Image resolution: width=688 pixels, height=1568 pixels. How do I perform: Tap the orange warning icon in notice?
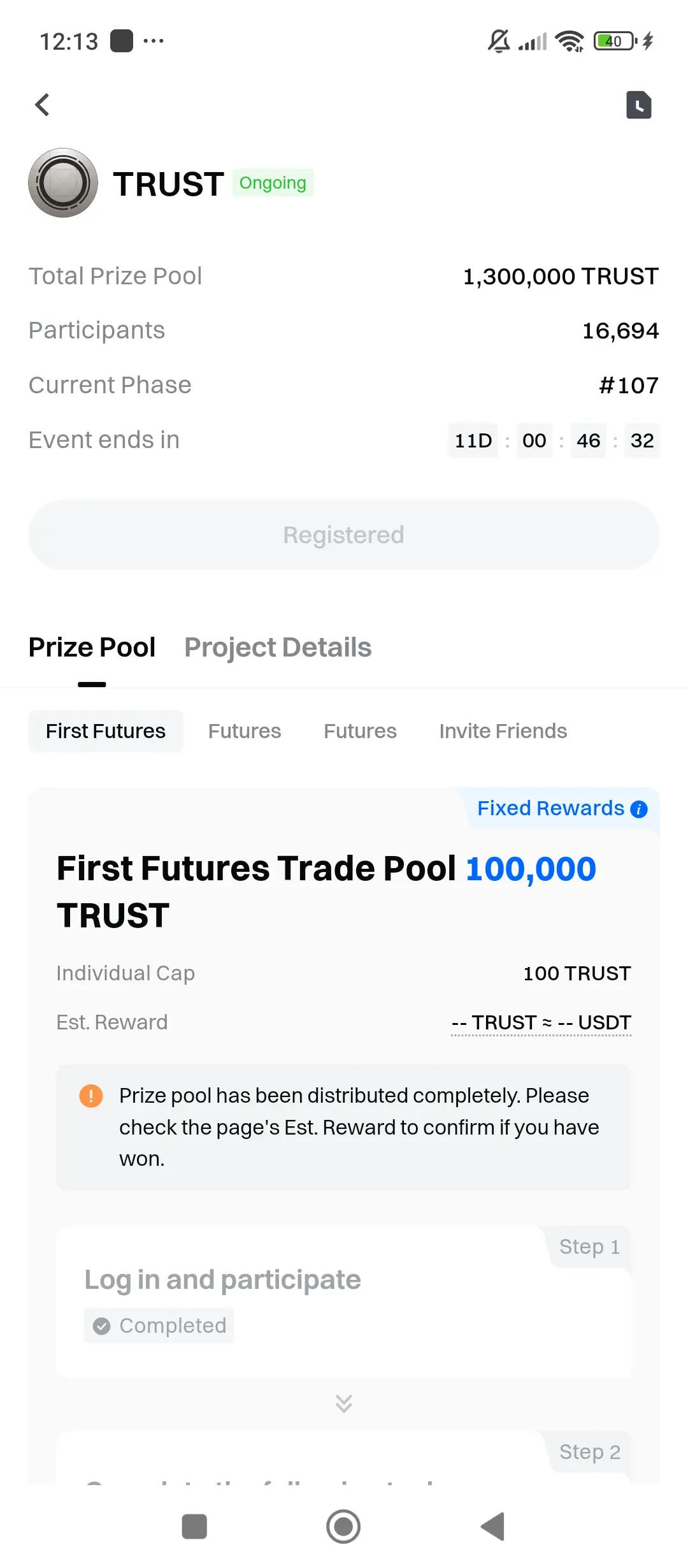point(91,1096)
